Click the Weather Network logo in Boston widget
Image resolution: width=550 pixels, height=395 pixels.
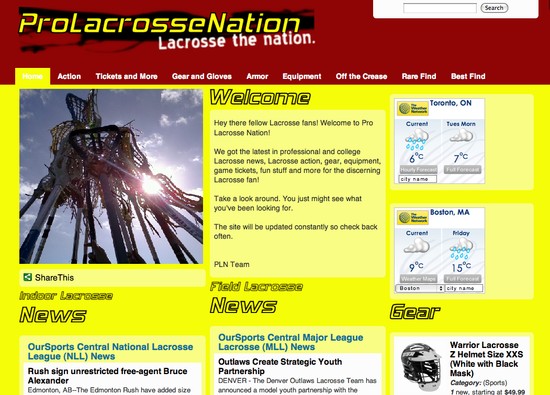pos(412,217)
